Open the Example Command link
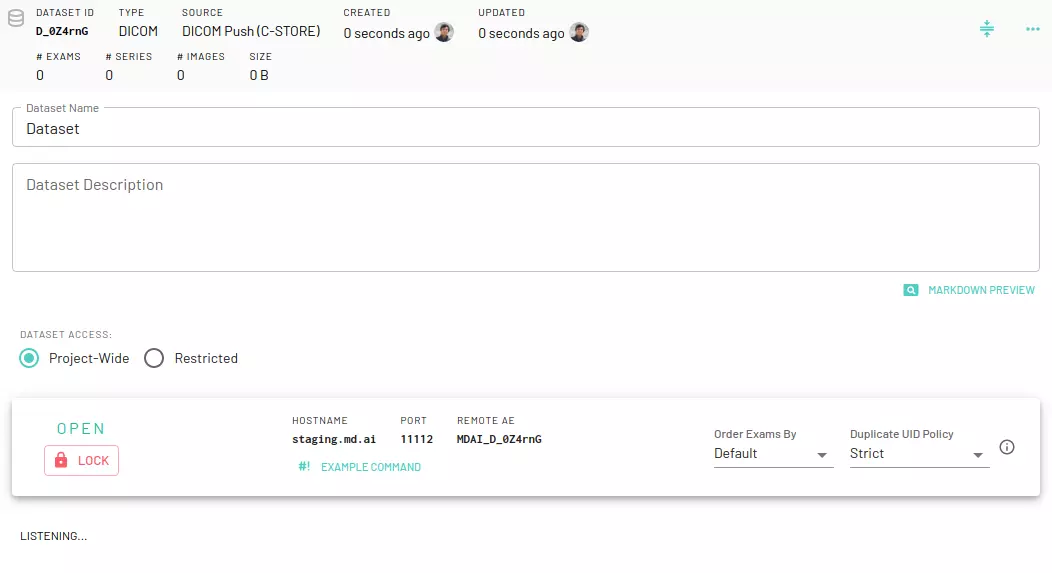1052x573 pixels. coord(370,467)
